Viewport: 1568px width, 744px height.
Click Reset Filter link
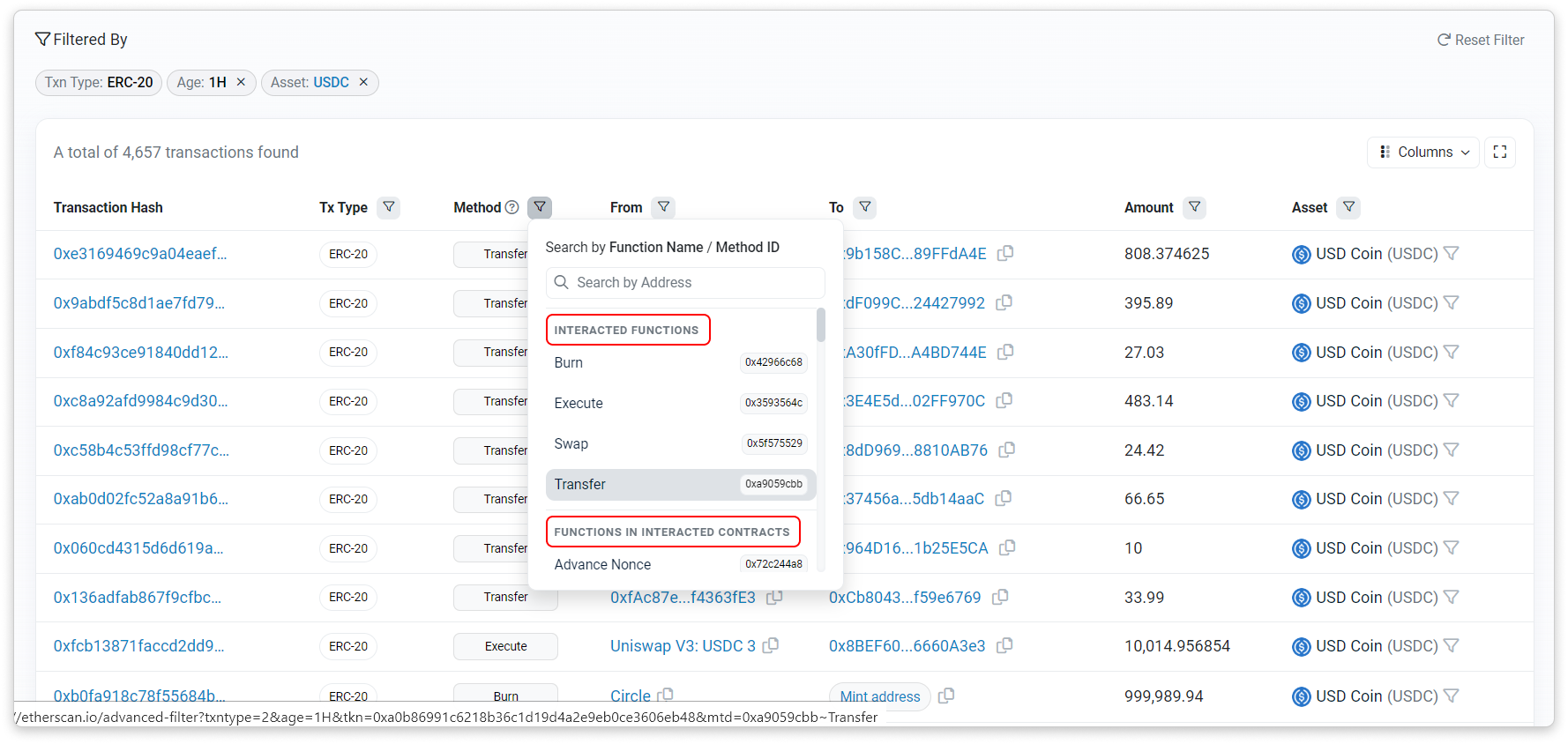point(1481,40)
